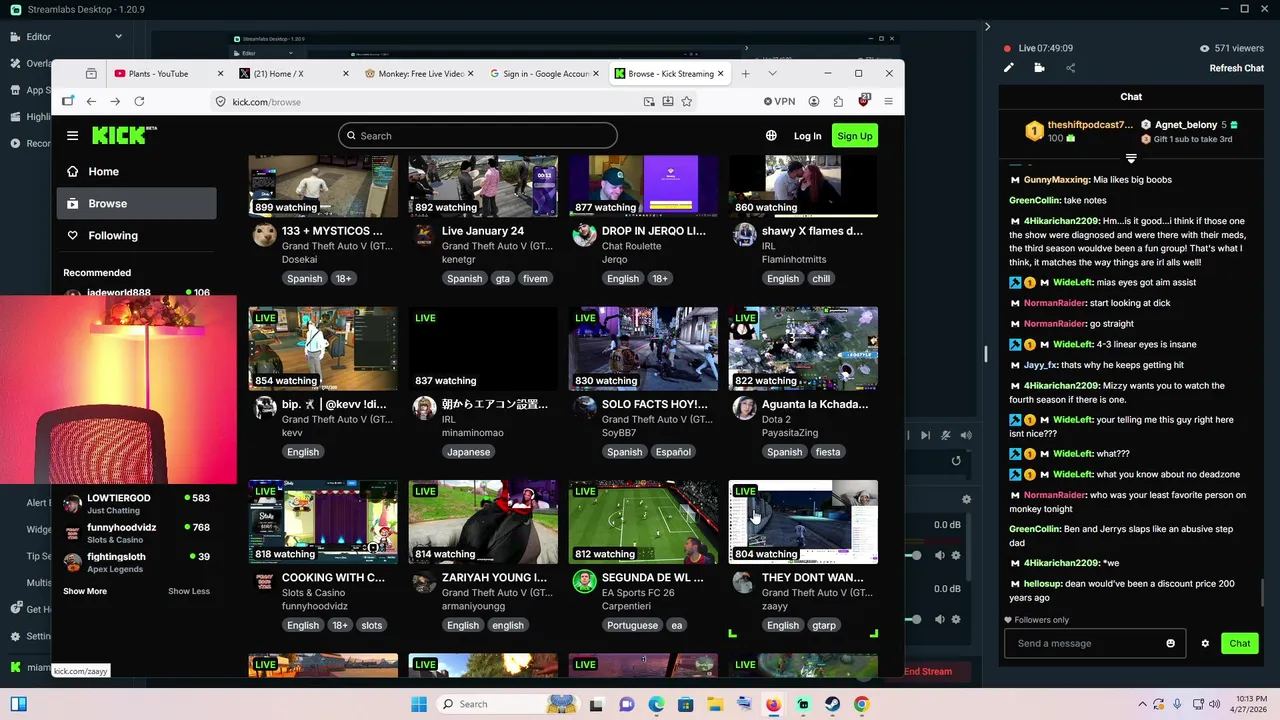Viewport: 1280px width, 720px height.
Task: Open LOWTIERGOD in Recommended list
Action: (x=137, y=503)
